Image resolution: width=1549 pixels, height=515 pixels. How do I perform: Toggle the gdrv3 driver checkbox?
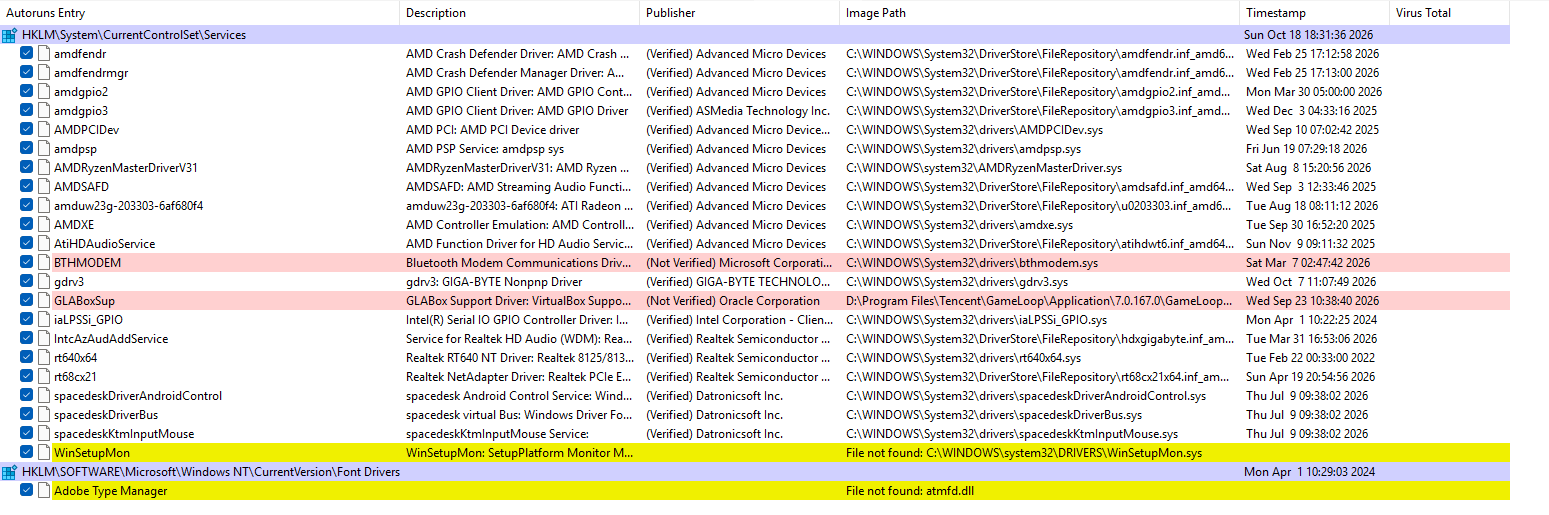click(27, 282)
